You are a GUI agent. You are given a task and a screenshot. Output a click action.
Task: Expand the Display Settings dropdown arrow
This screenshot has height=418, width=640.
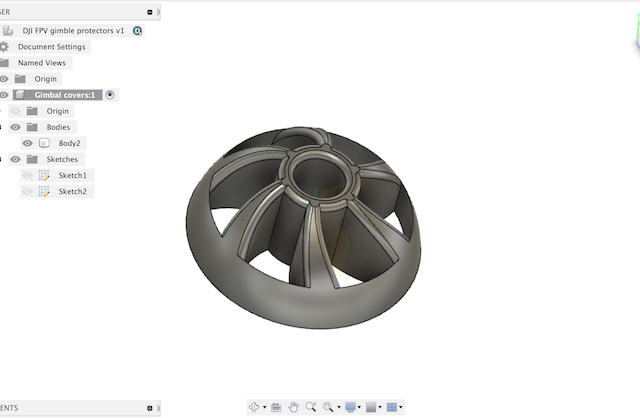tap(359, 407)
